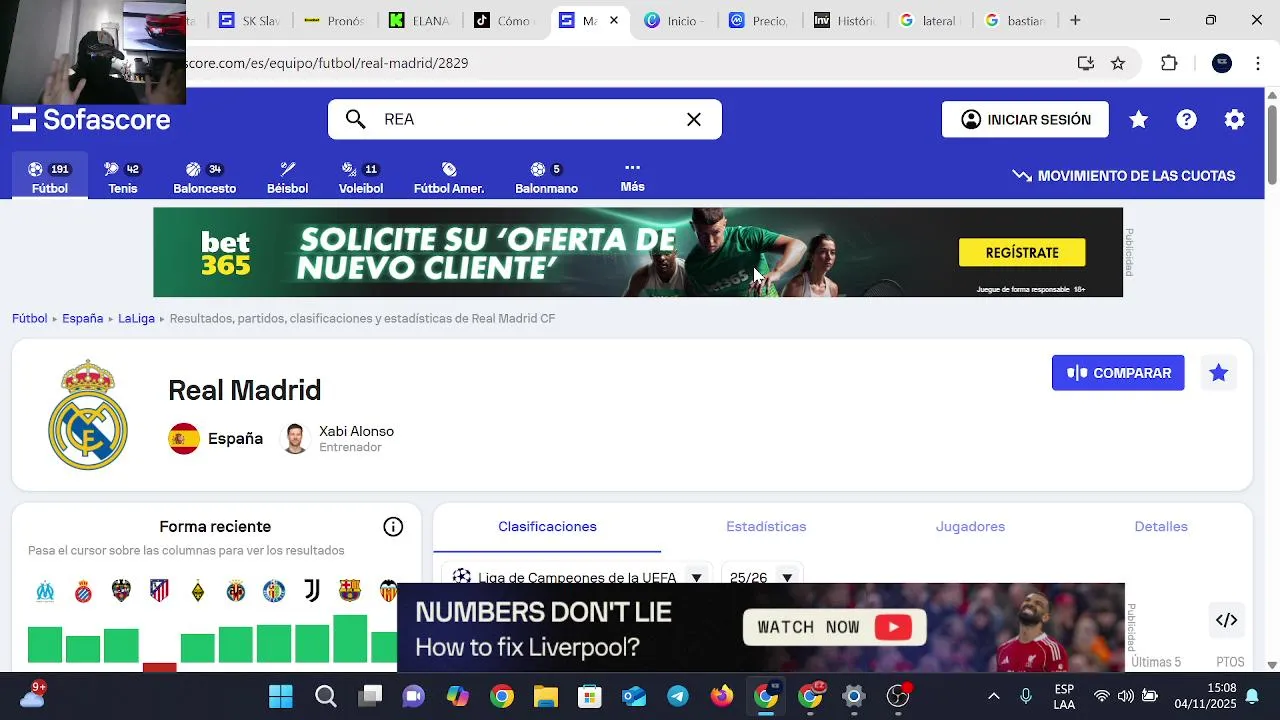Switch to the SK Slav browser tab
Viewport: 1280px width, 720px height.
pyautogui.click(x=249, y=20)
